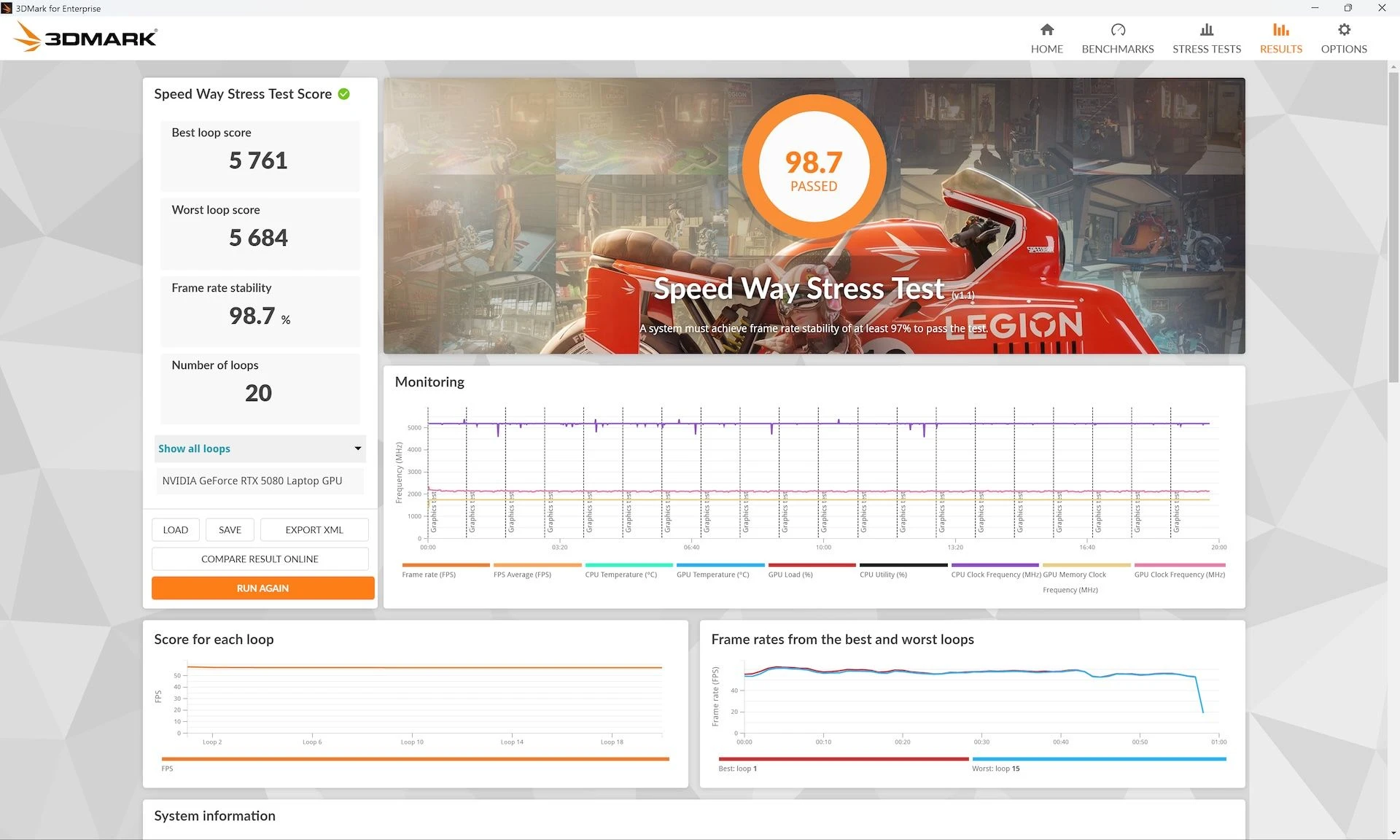Click the Worst loop score value 5 684
Screen dimensions: 1400x840
click(x=258, y=238)
